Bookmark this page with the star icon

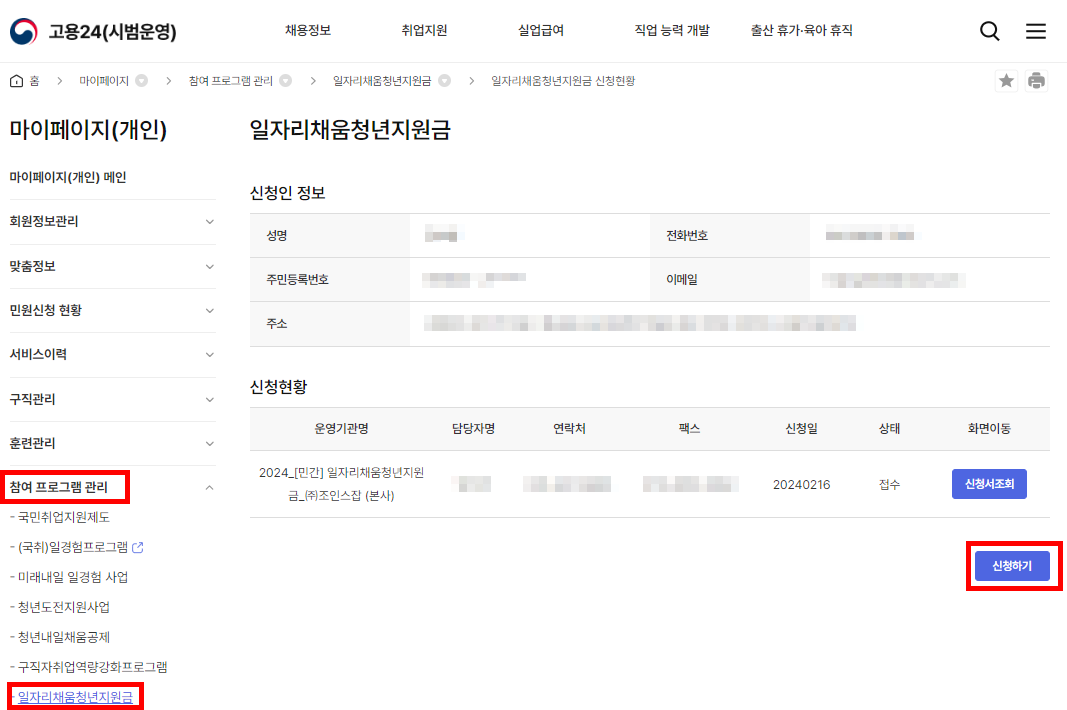pos(1006,80)
